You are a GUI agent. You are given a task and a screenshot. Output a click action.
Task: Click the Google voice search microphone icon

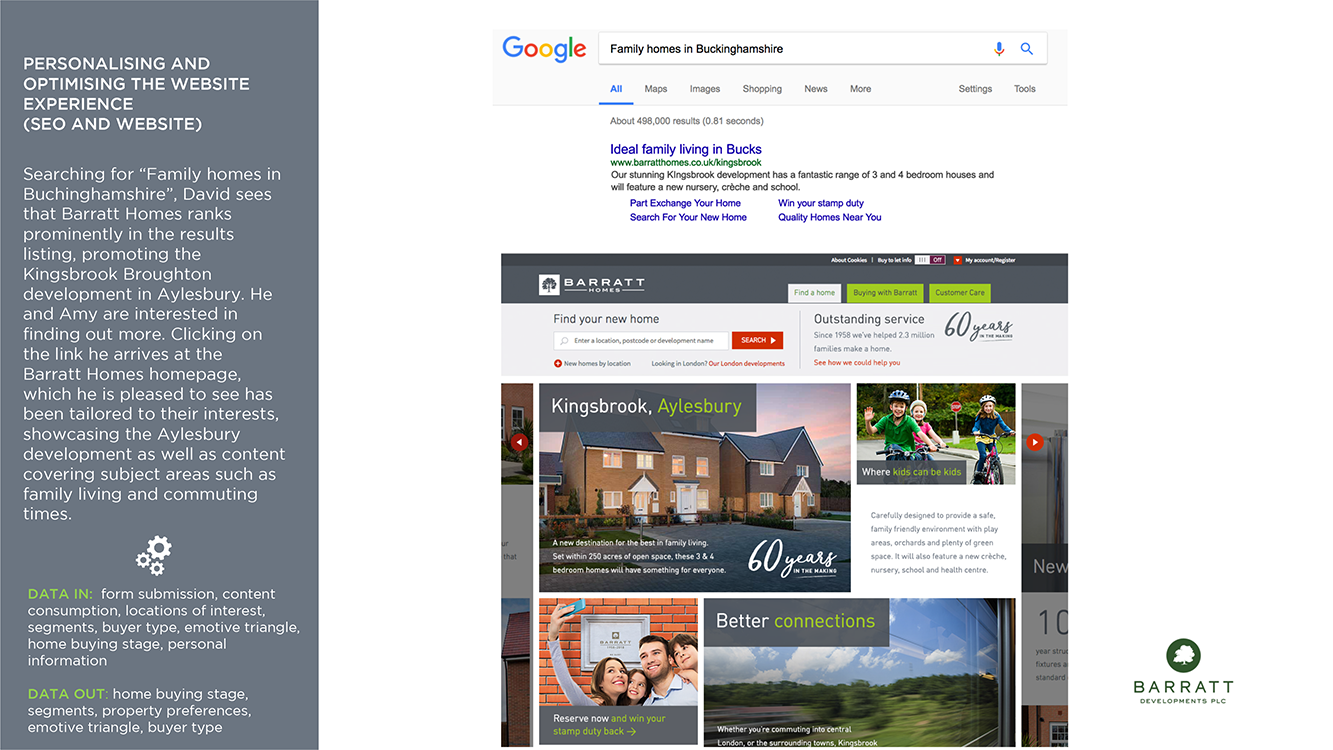(x=998, y=49)
